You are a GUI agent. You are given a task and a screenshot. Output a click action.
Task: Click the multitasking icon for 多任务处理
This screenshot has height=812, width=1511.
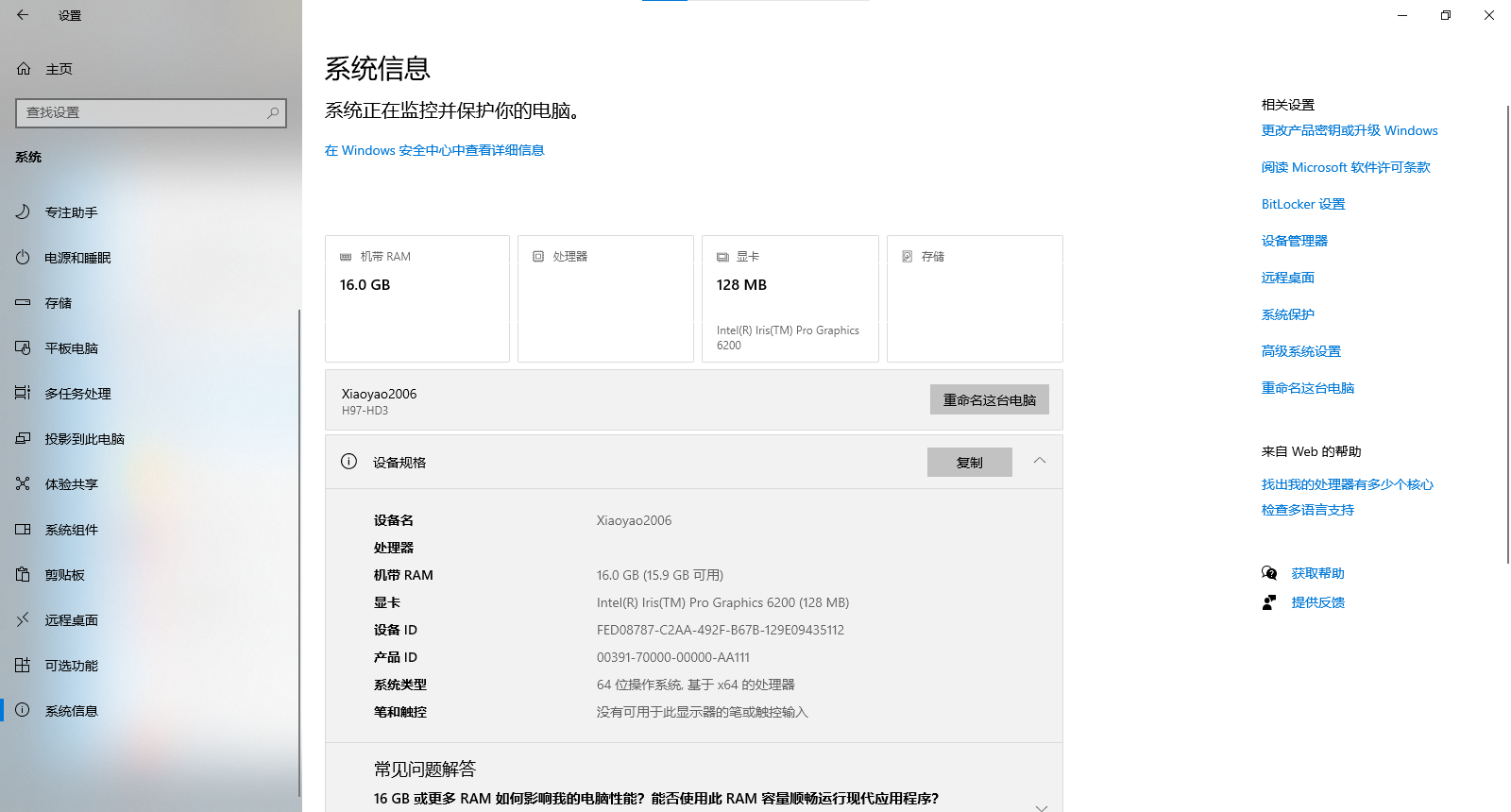tap(23, 394)
